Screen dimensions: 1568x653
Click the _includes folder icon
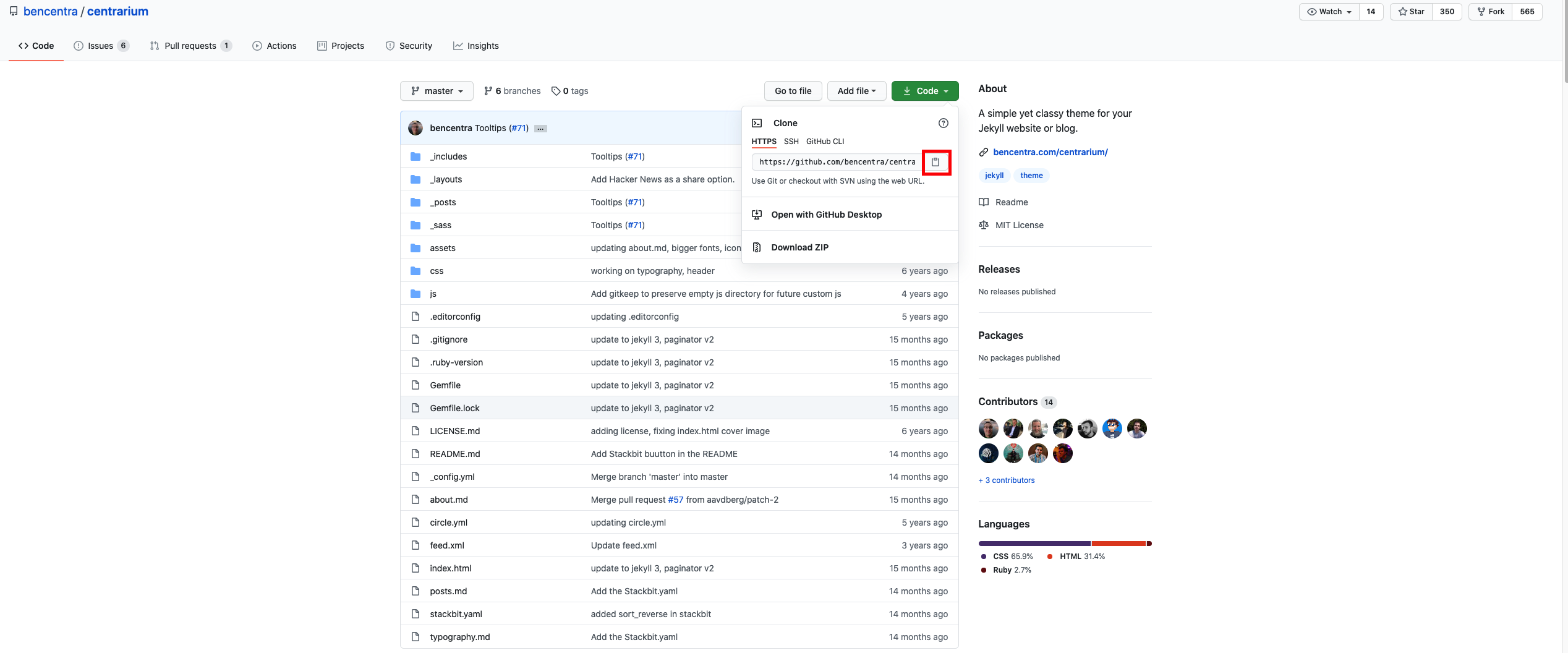(415, 156)
